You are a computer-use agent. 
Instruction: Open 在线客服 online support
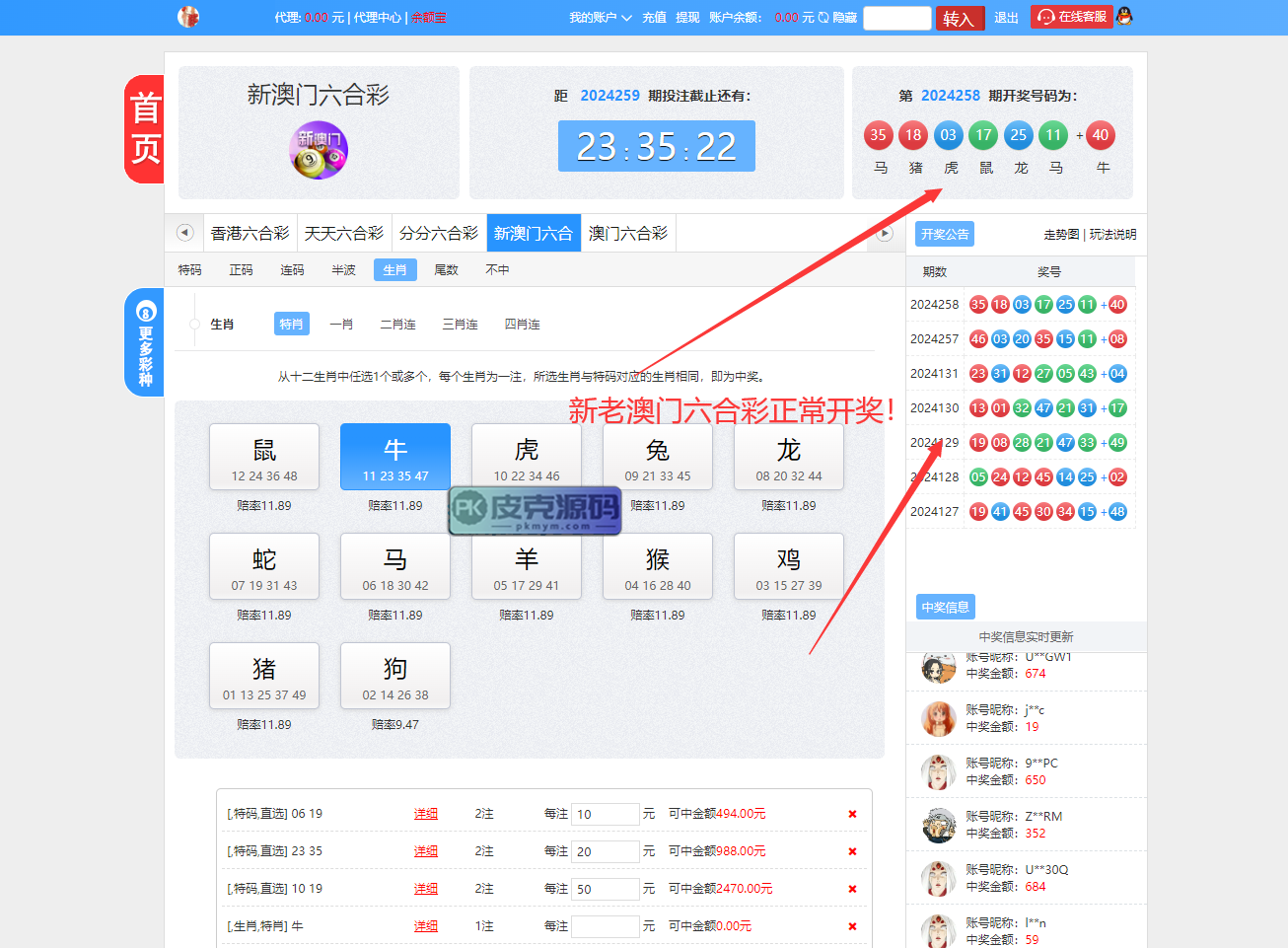coord(1072,17)
